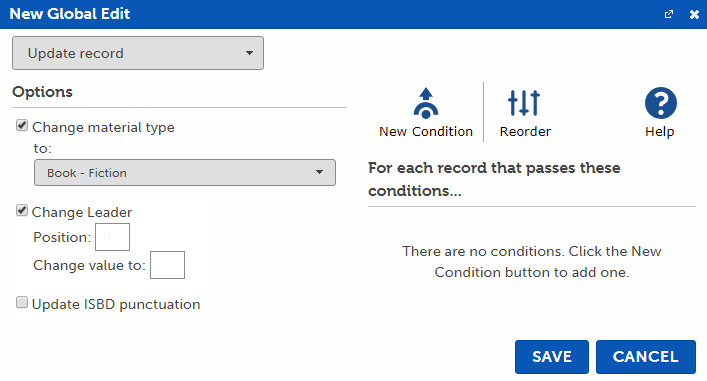Viewport: 707px width, 381px height.
Task: Open the Update record dropdown
Action: pyautogui.click(x=138, y=53)
